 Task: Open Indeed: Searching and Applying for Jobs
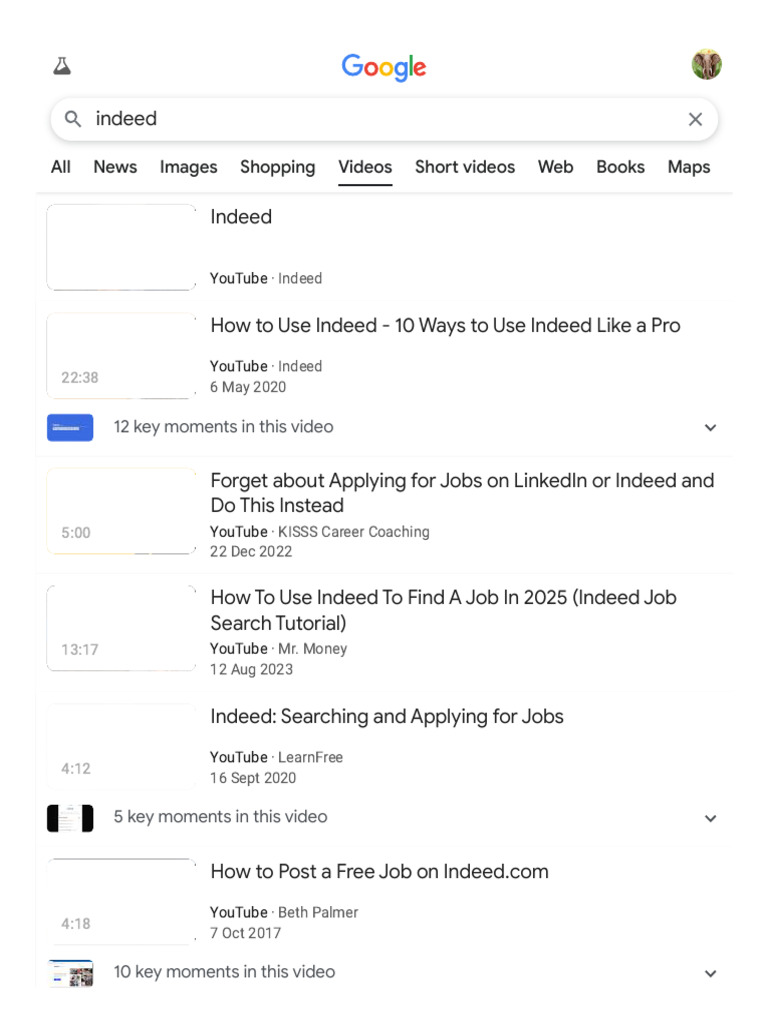tap(387, 716)
